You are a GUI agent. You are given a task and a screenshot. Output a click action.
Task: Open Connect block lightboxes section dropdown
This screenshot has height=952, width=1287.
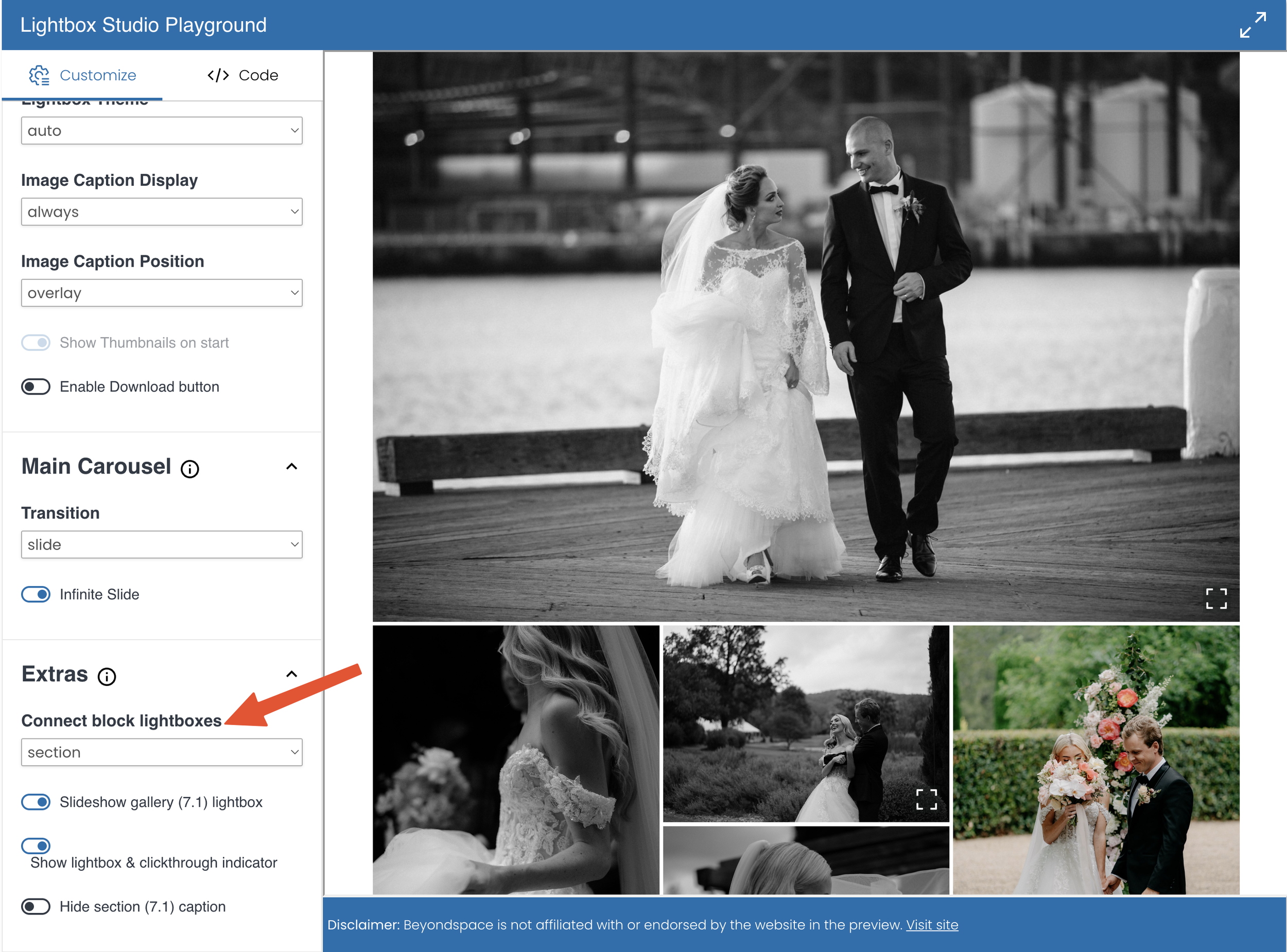[x=161, y=752]
